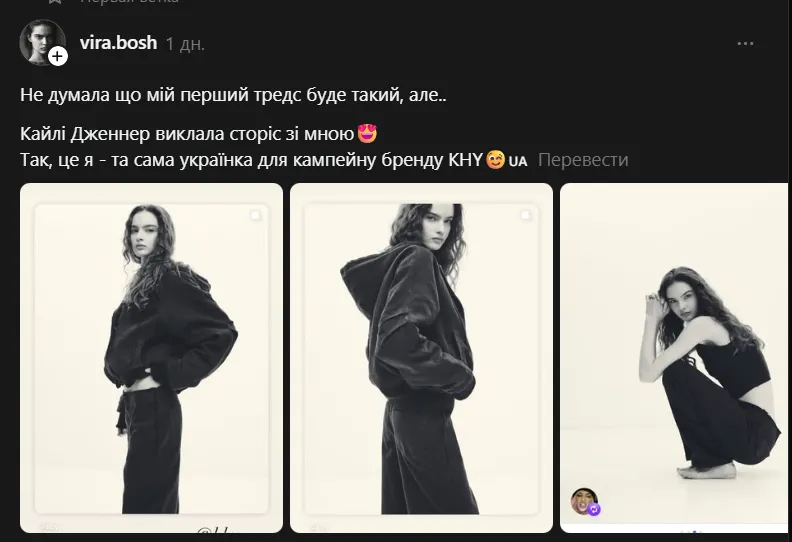Click the small round avatar on third photo
Image resolution: width=792 pixels, height=542 pixels.
coord(582,500)
